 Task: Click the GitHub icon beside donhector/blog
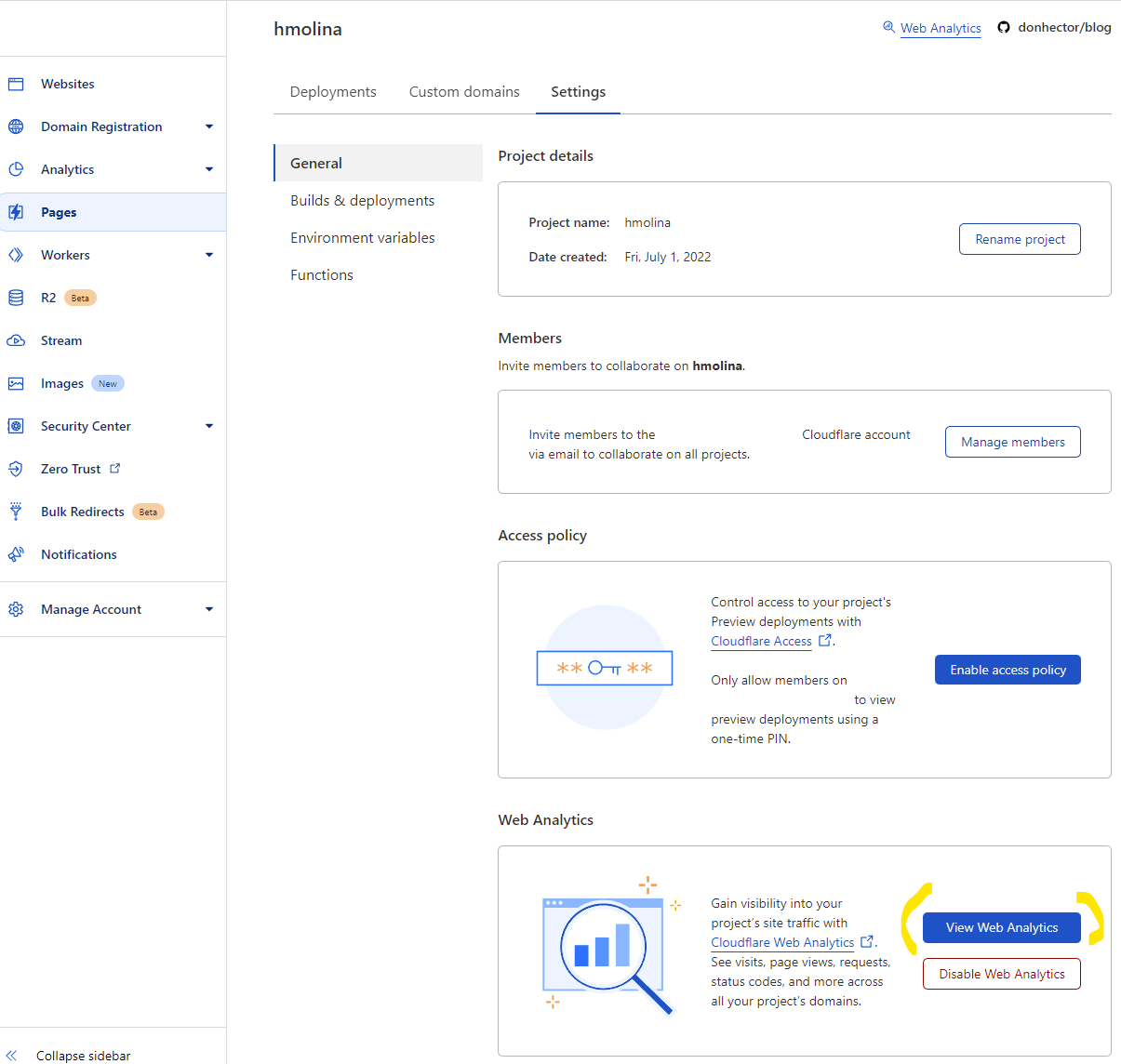pyautogui.click(x=1003, y=27)
